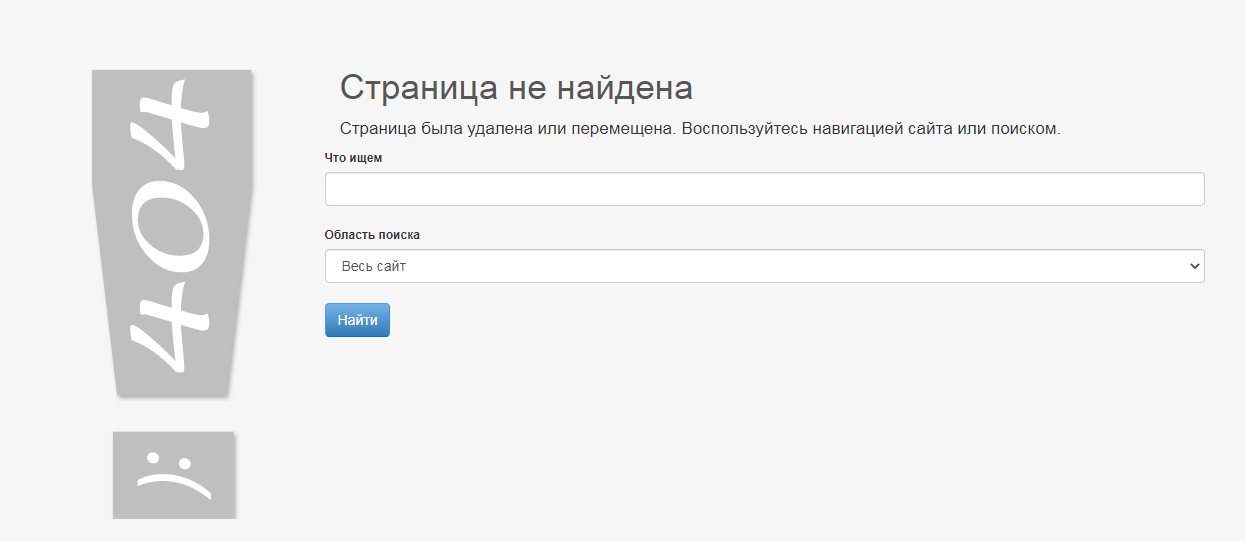Click the frown mouth of the sad face

click(x=174, y=484)
